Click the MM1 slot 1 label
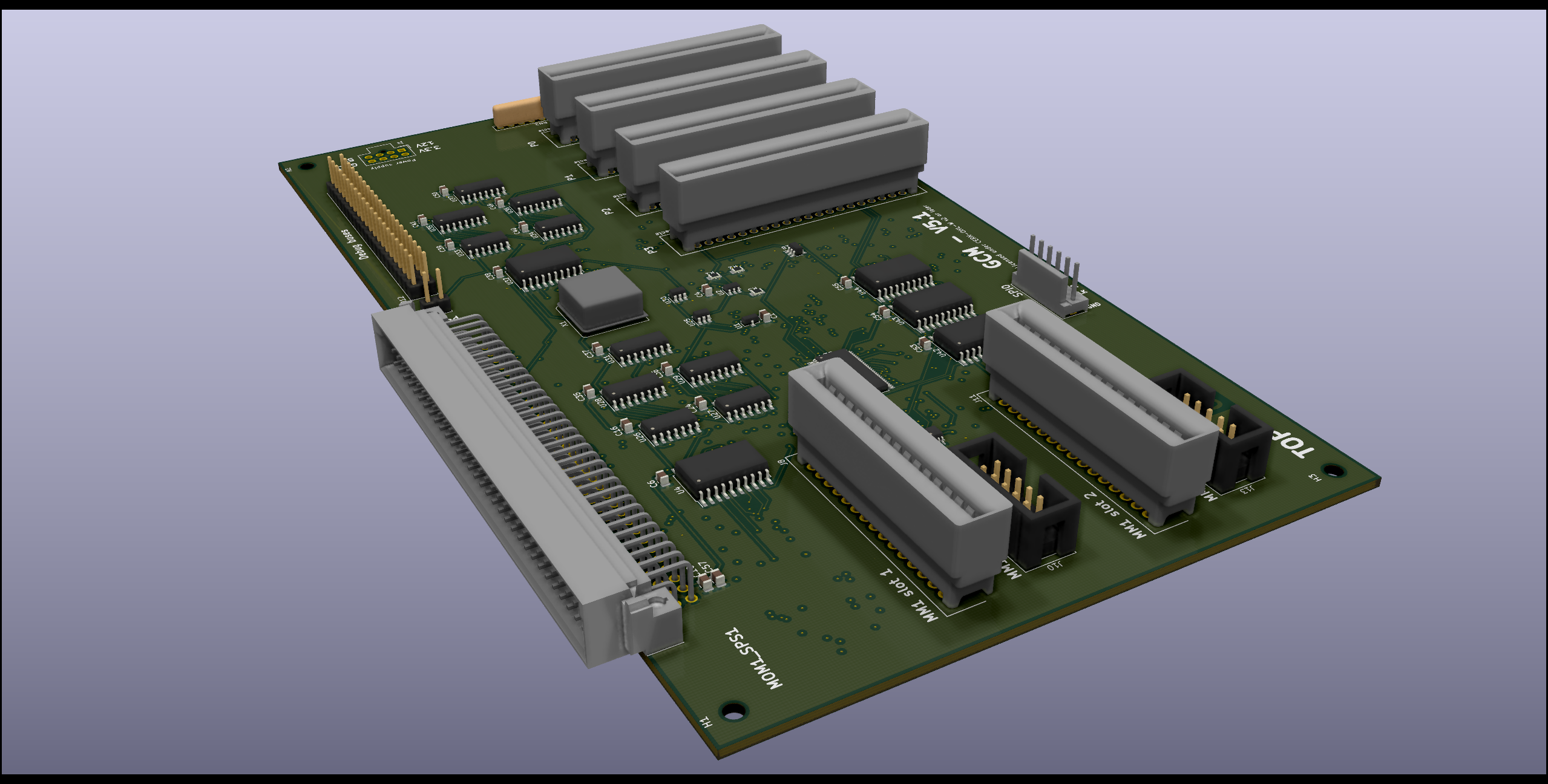This screenshot has height=784, width=1548. (x=909, y=594)
